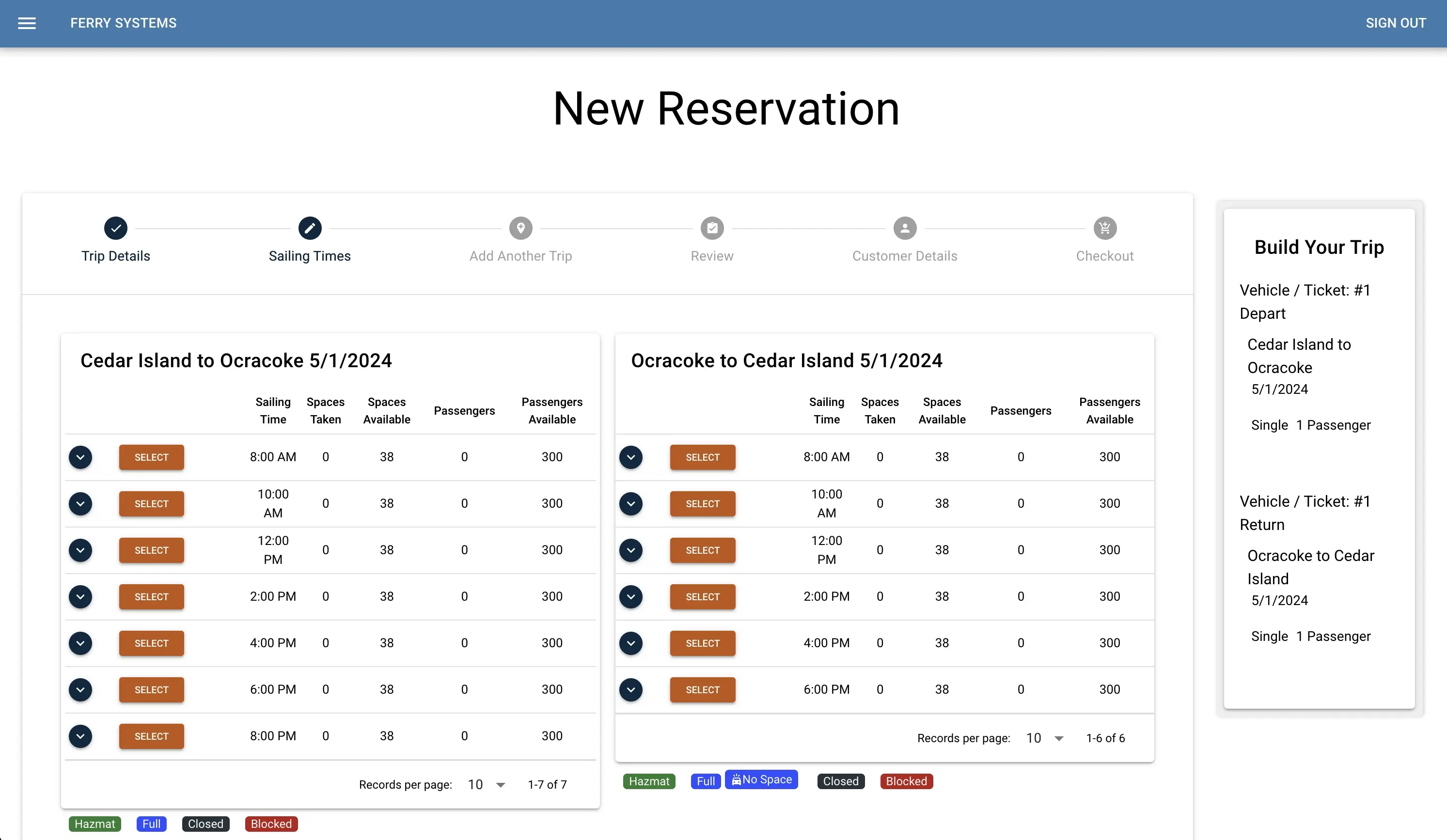This screenshot has height=840, width=1447.
Task: Click the Add Another Trip pin icon
Action: coord(520,228)
